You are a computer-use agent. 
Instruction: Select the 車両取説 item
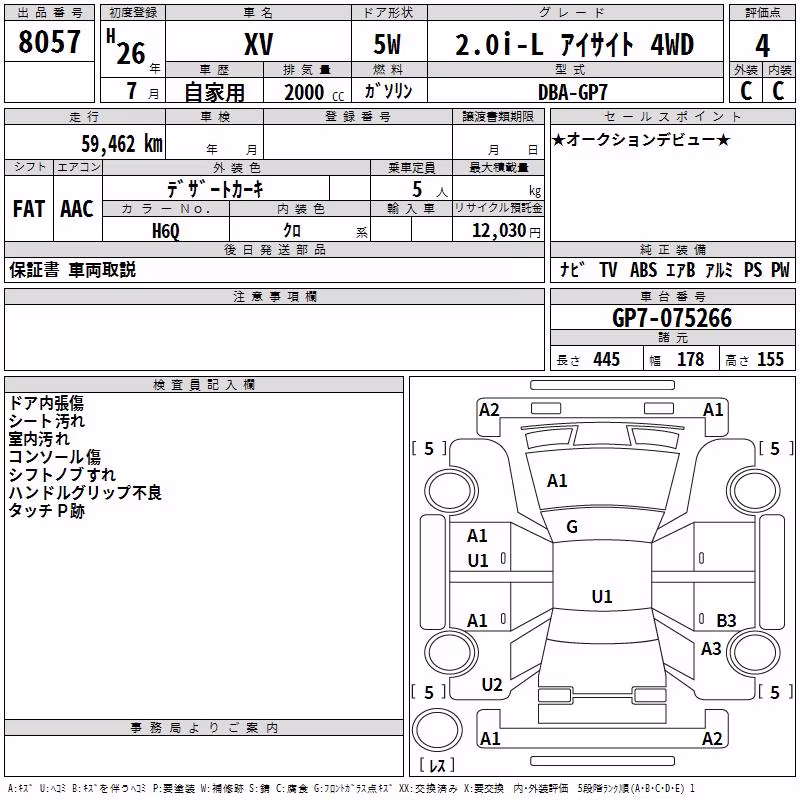pos(102,270)
